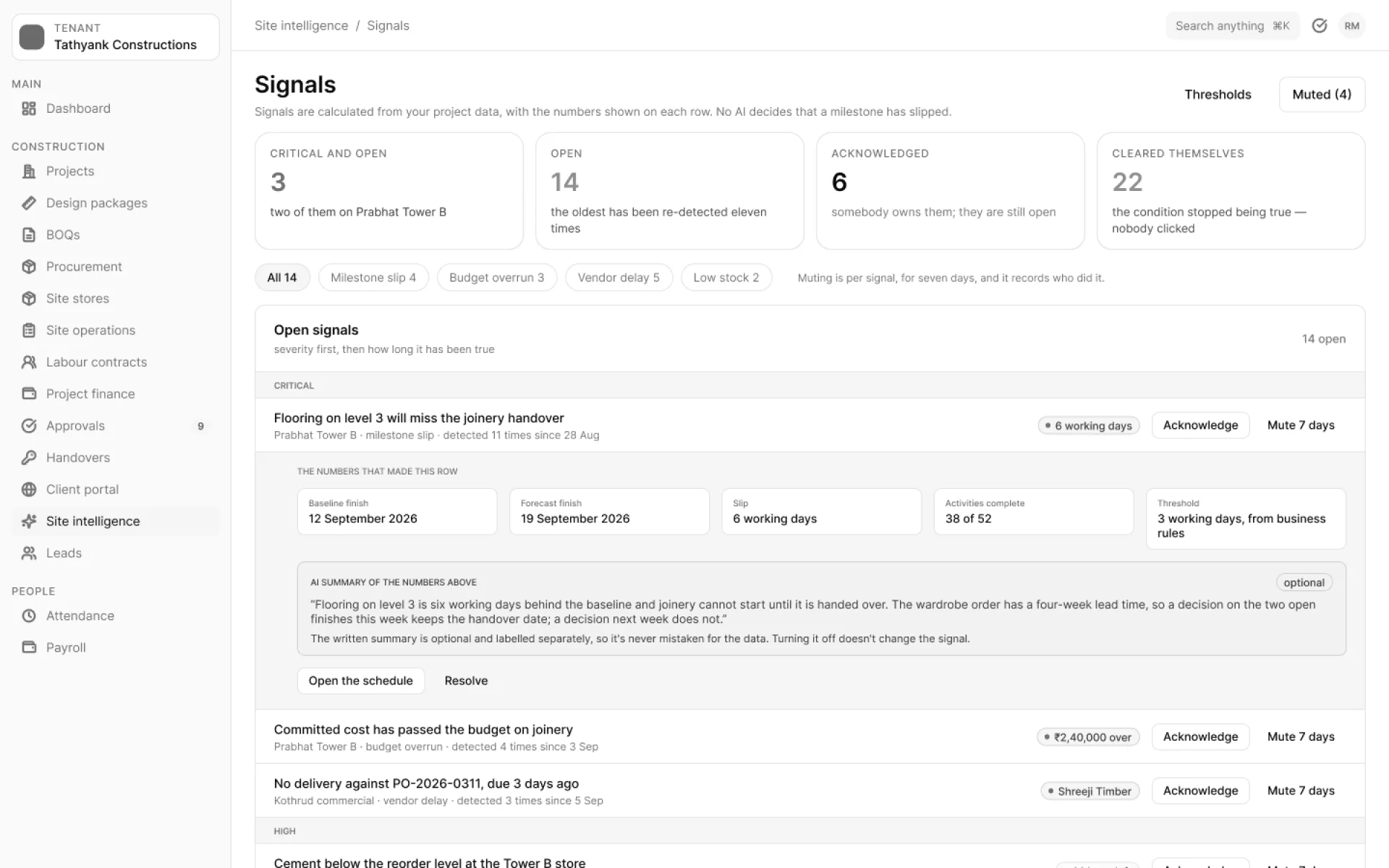Open the Thresholds settings
Image resolution: width=1389 pixels, height=868 pixels.
[x=1218, y=95]
